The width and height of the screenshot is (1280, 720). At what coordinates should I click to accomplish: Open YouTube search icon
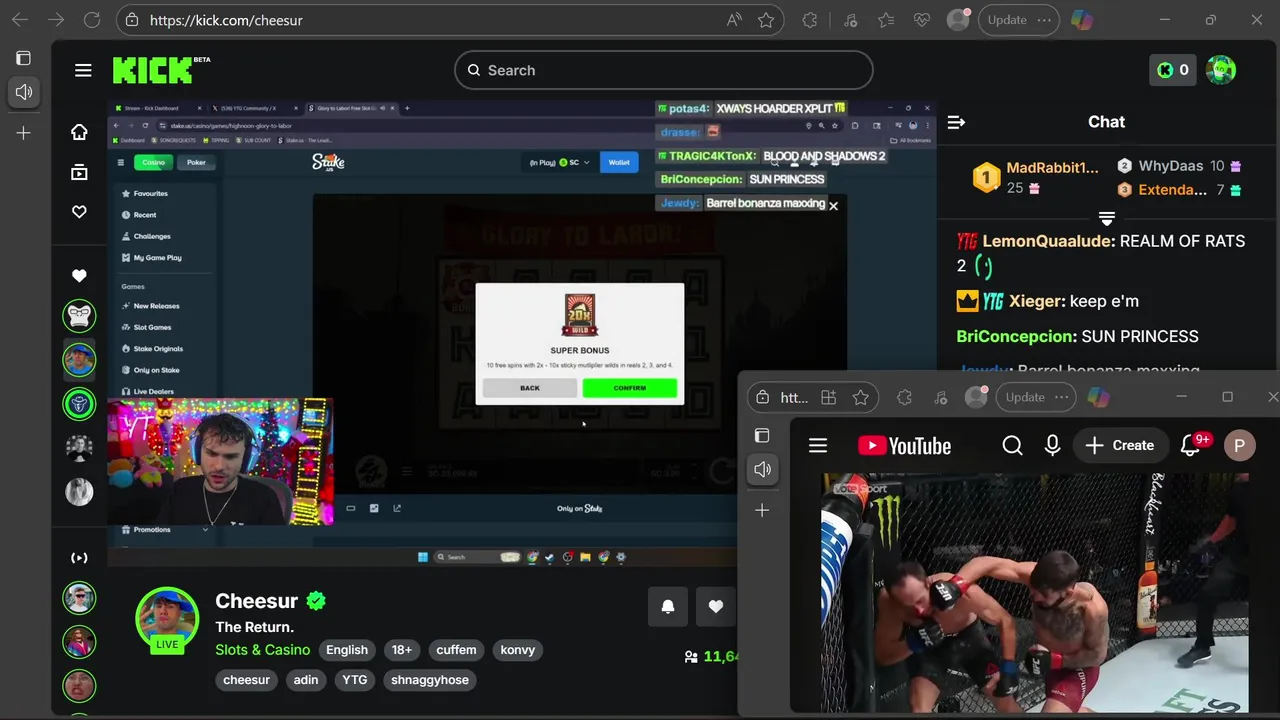pyautogui.click(x=1012, y=446)
